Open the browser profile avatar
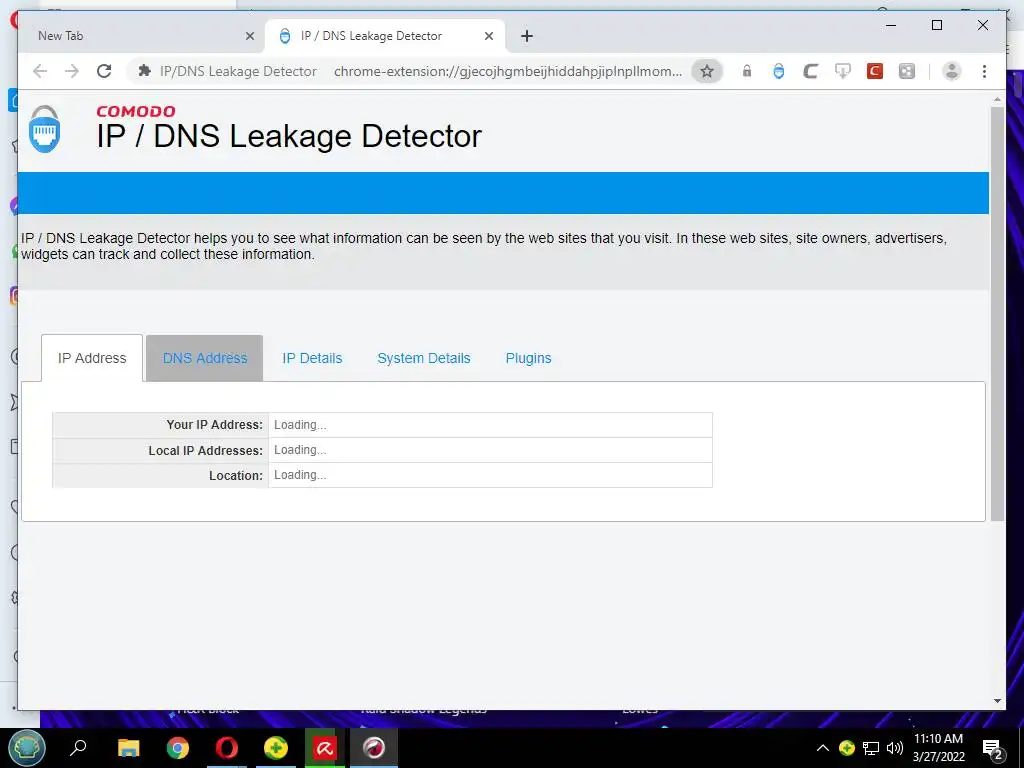The image size is (1024, 768). [952, 71]
